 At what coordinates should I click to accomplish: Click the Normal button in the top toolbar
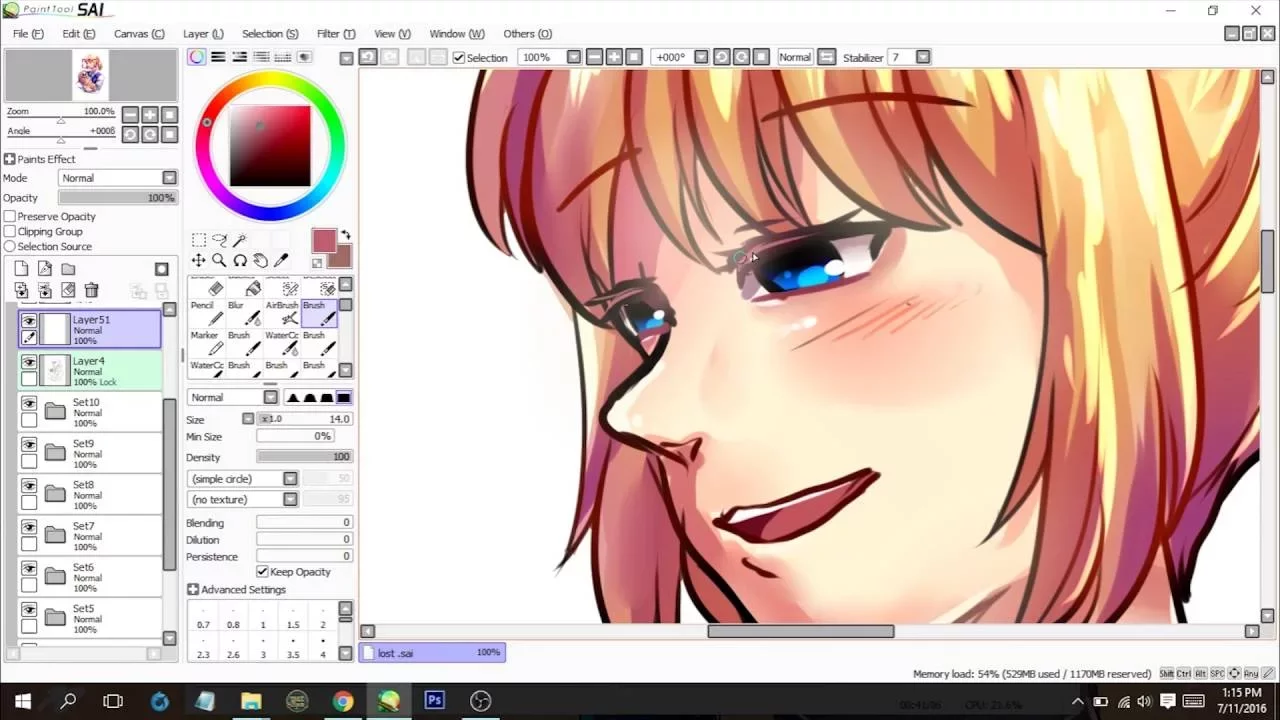point(795,57)
